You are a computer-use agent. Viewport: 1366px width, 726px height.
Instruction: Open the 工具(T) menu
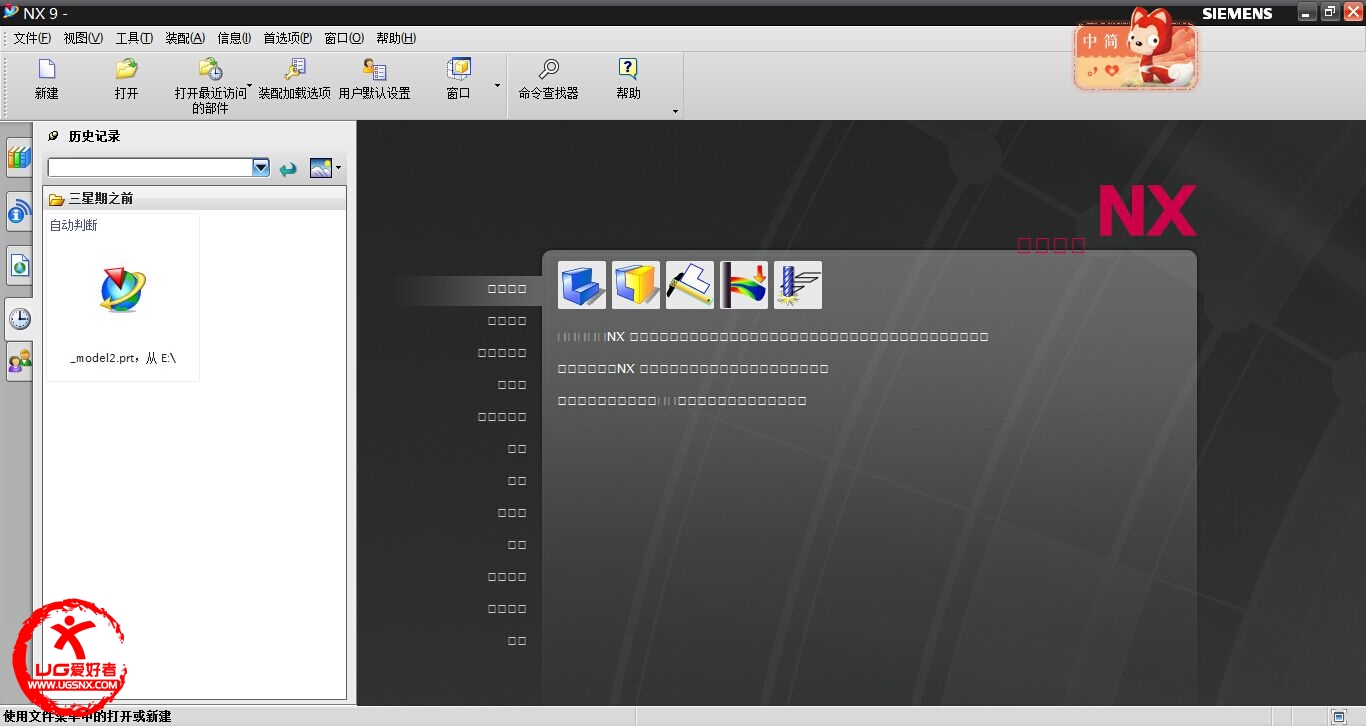click(x=134, y=38)
